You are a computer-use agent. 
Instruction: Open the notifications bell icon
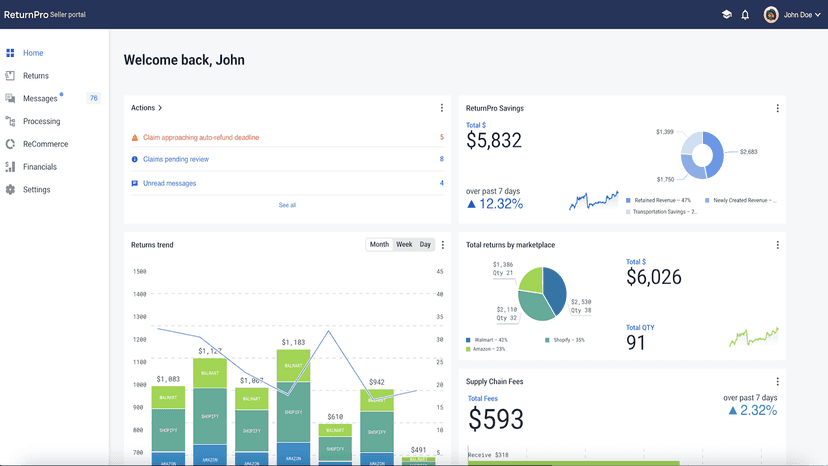745,15
